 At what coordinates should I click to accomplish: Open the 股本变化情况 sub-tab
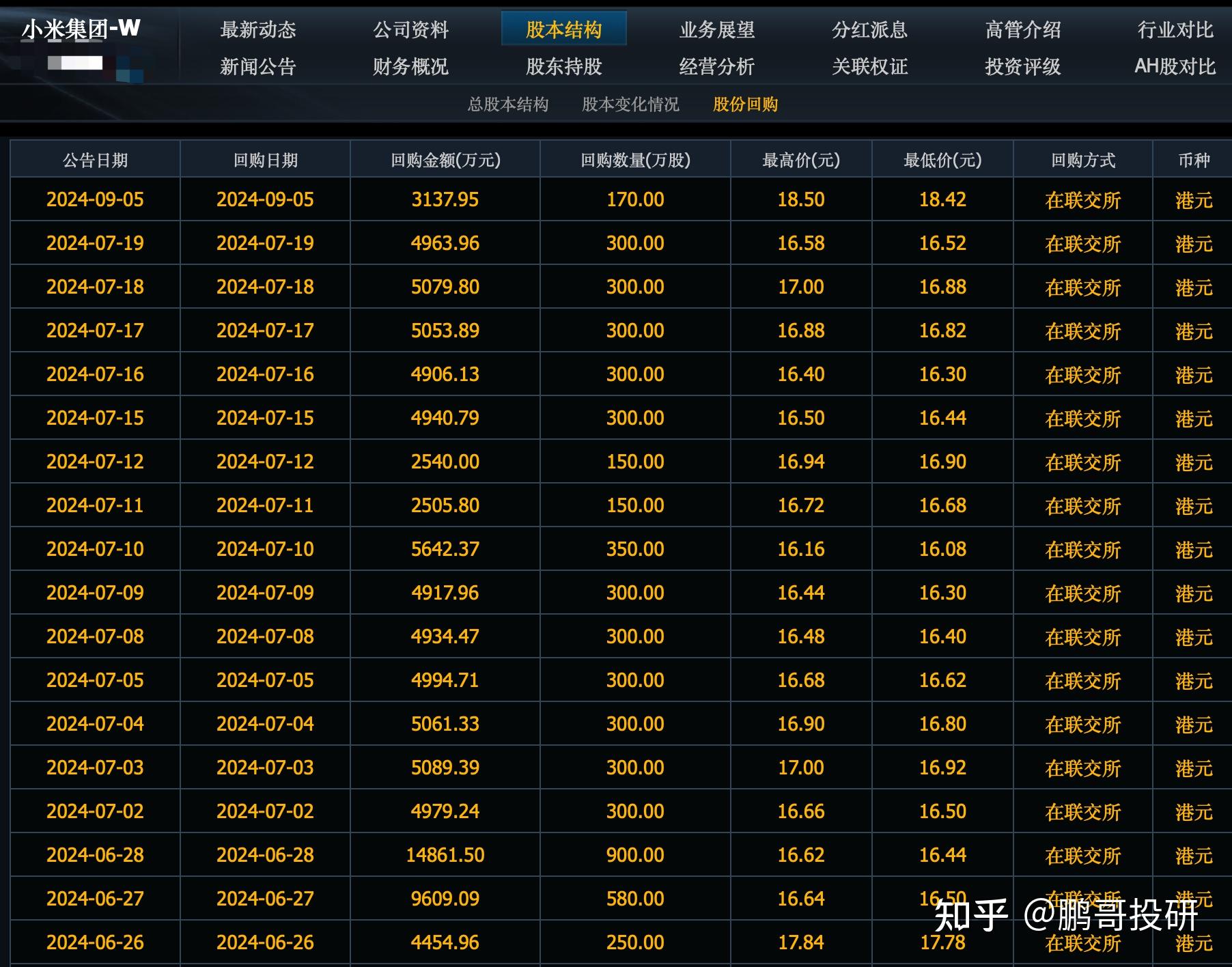tap(629, 104)
